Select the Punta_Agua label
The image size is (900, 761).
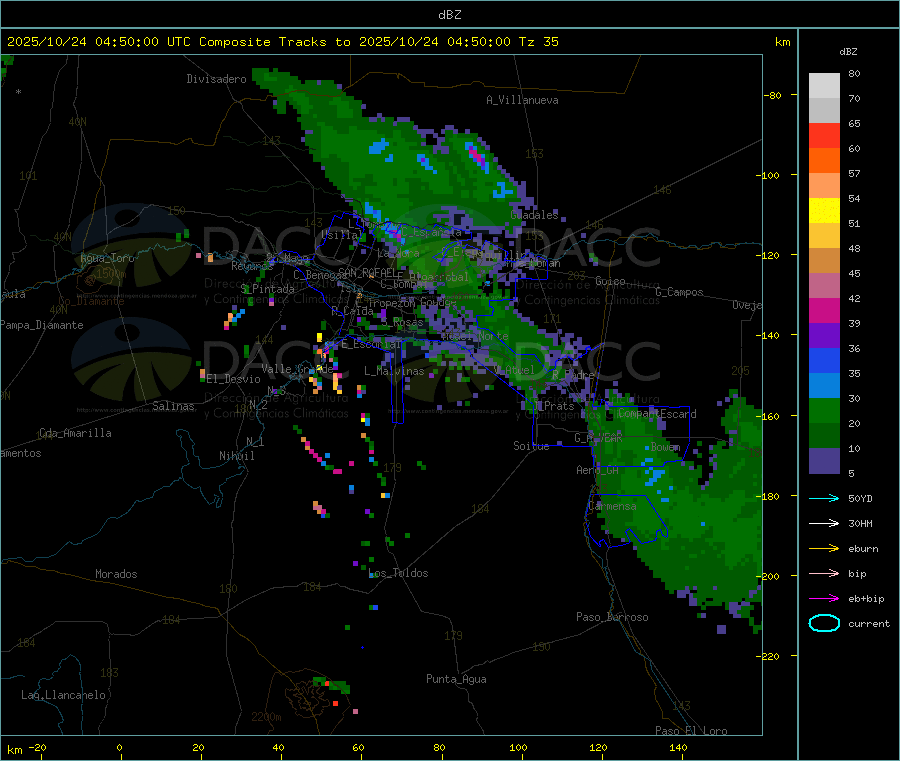tap(456, 679)
